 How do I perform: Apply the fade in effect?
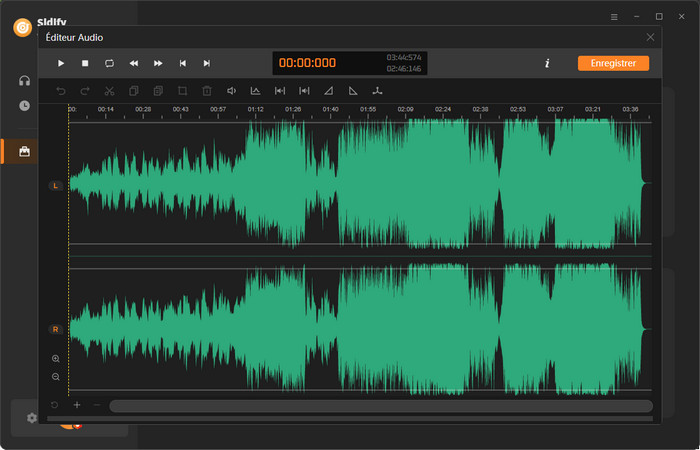(x=329, y=91)
